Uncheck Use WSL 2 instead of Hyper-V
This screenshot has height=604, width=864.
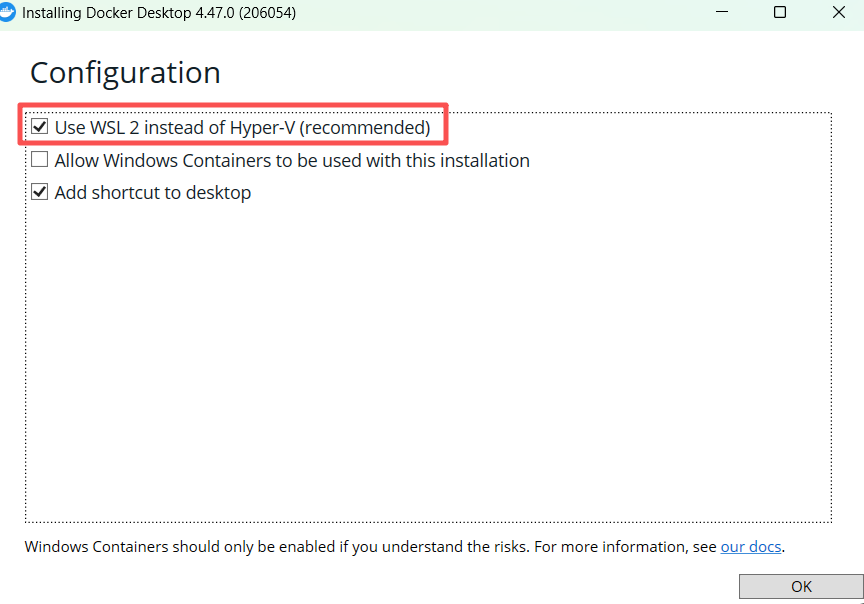tap(40, 127)
